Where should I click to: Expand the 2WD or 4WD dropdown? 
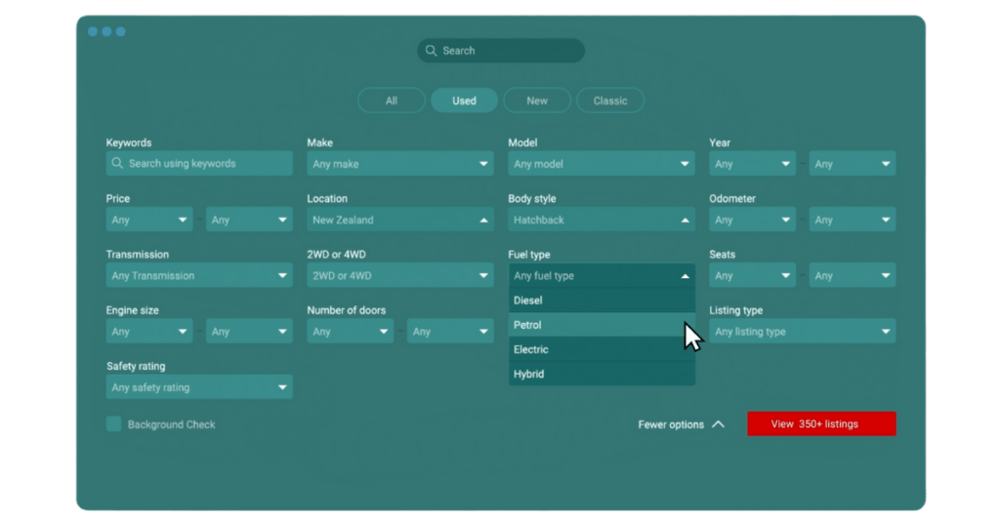[400, 276]
